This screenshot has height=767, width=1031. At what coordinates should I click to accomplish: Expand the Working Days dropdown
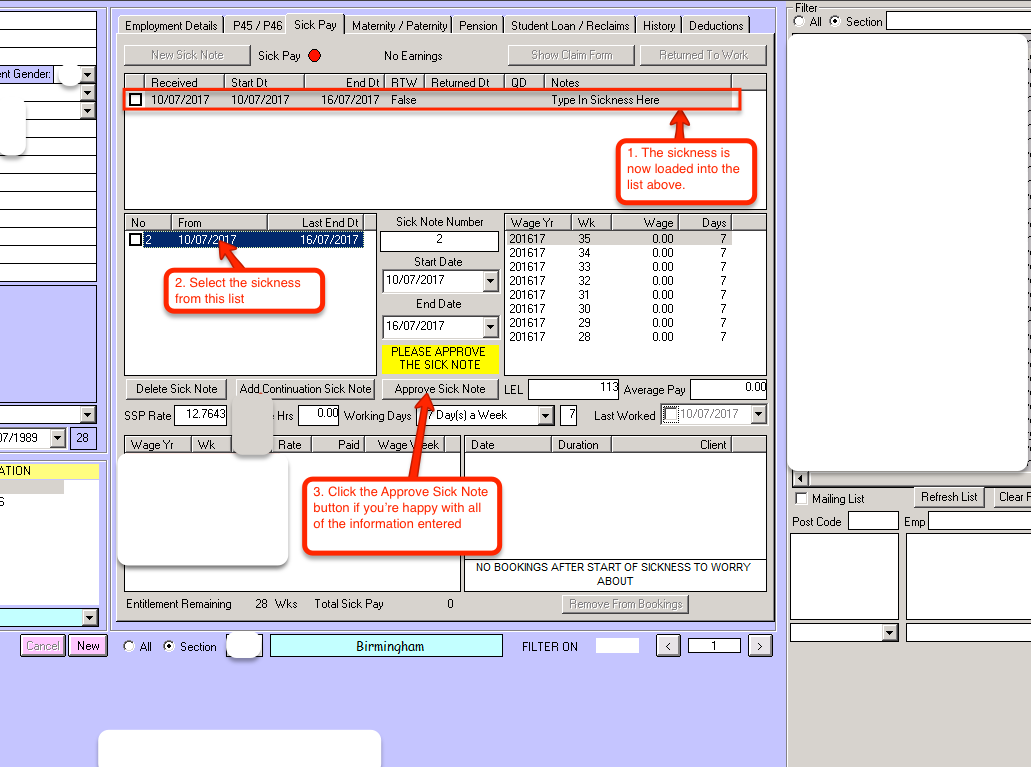[x=545, y=415]
